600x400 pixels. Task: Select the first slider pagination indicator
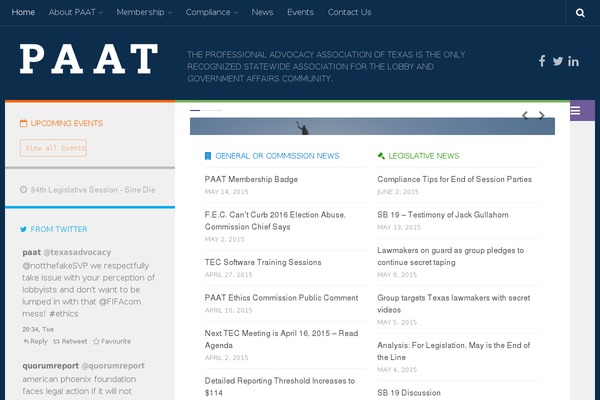point(195,110)
